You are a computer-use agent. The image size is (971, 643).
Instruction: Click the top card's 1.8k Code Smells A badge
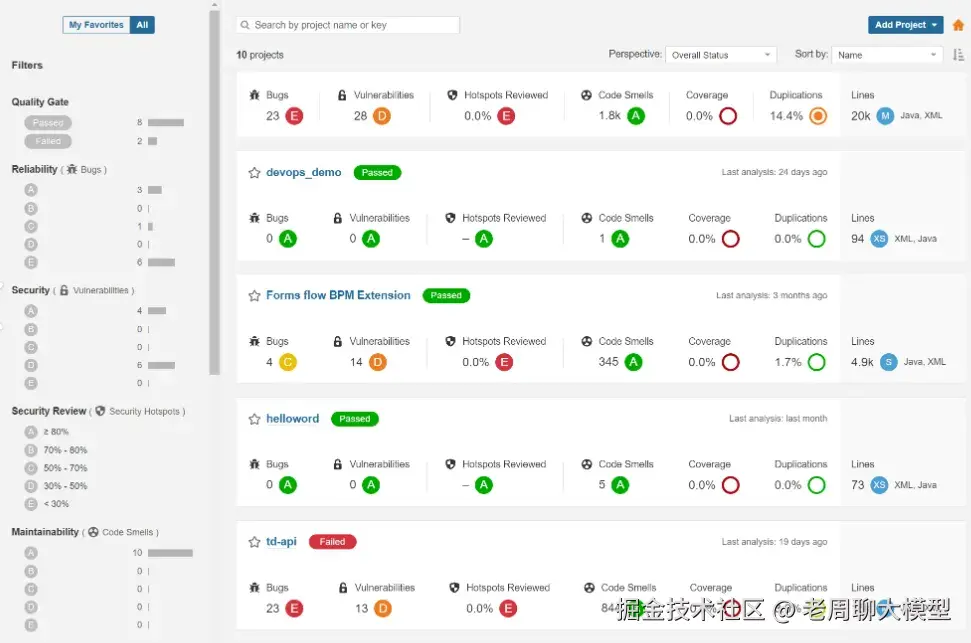tap(635, 116)
